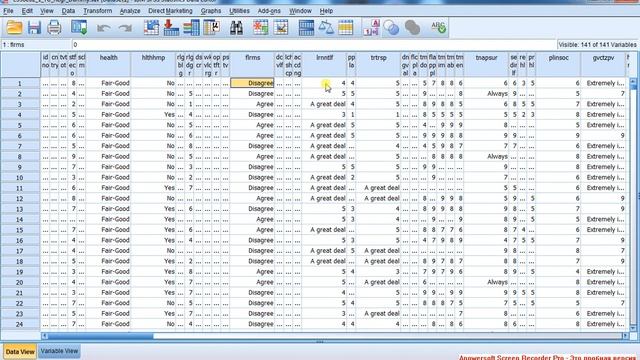
Task: Click the horizontal scrollbar right arrow
Action: 625,336
